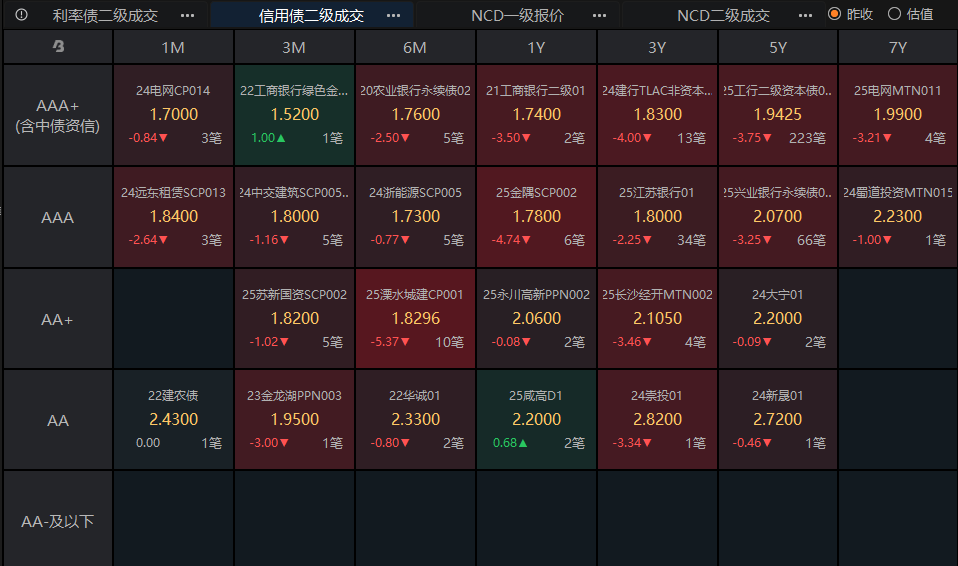Click the 6M column header
Viewport: 958px width, 566px height.
pyautogui.click(x=415, y=47)
